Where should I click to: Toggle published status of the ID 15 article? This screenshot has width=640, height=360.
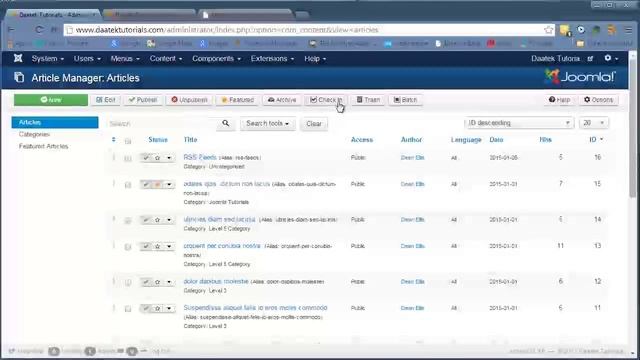[146, 184]
